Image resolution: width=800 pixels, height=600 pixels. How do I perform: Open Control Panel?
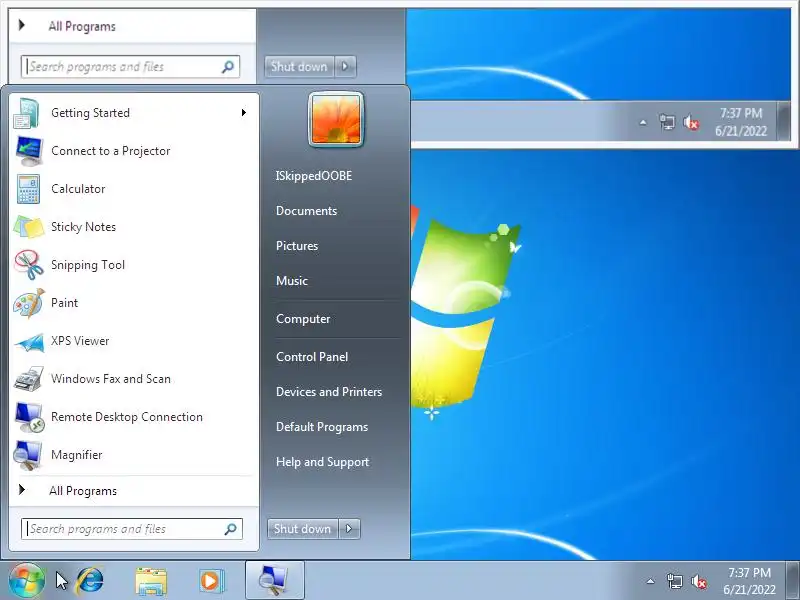(x=312, y=357)
